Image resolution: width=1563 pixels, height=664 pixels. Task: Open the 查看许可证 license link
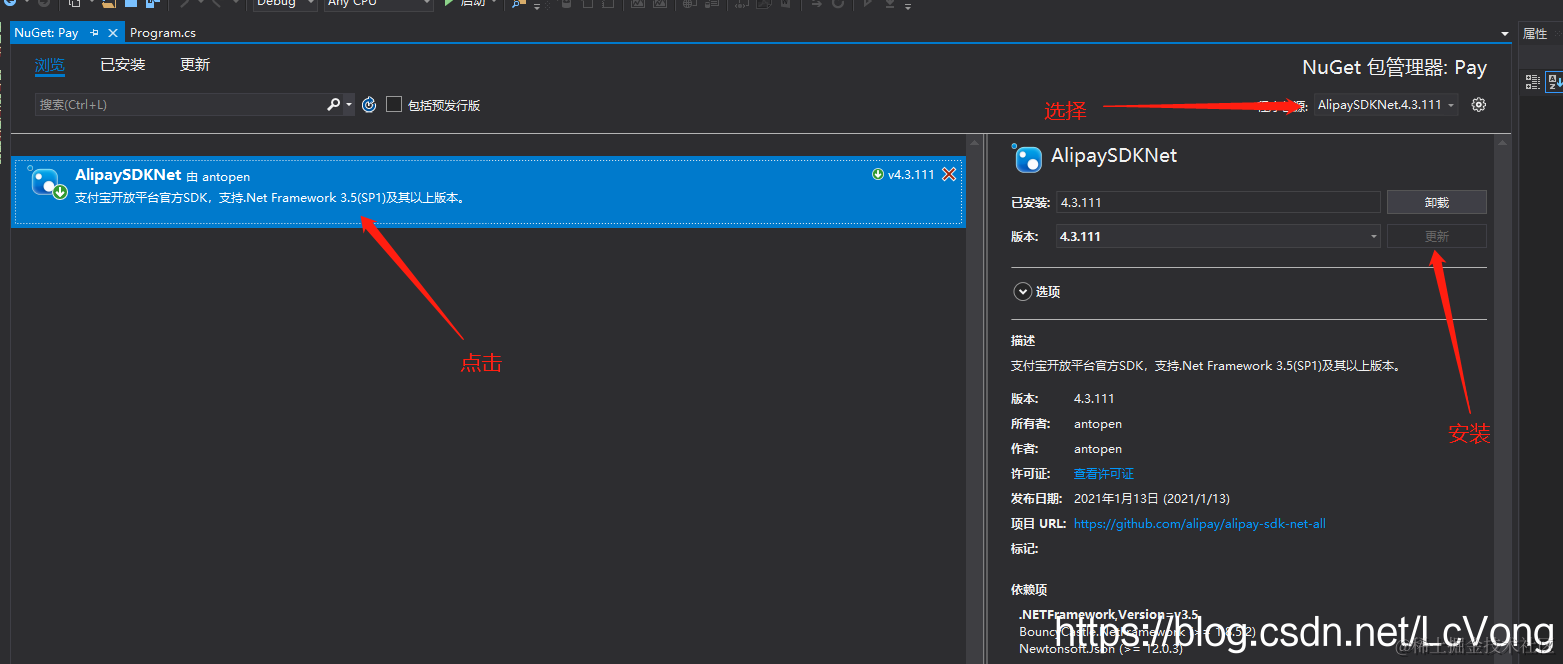[1104, 474]
